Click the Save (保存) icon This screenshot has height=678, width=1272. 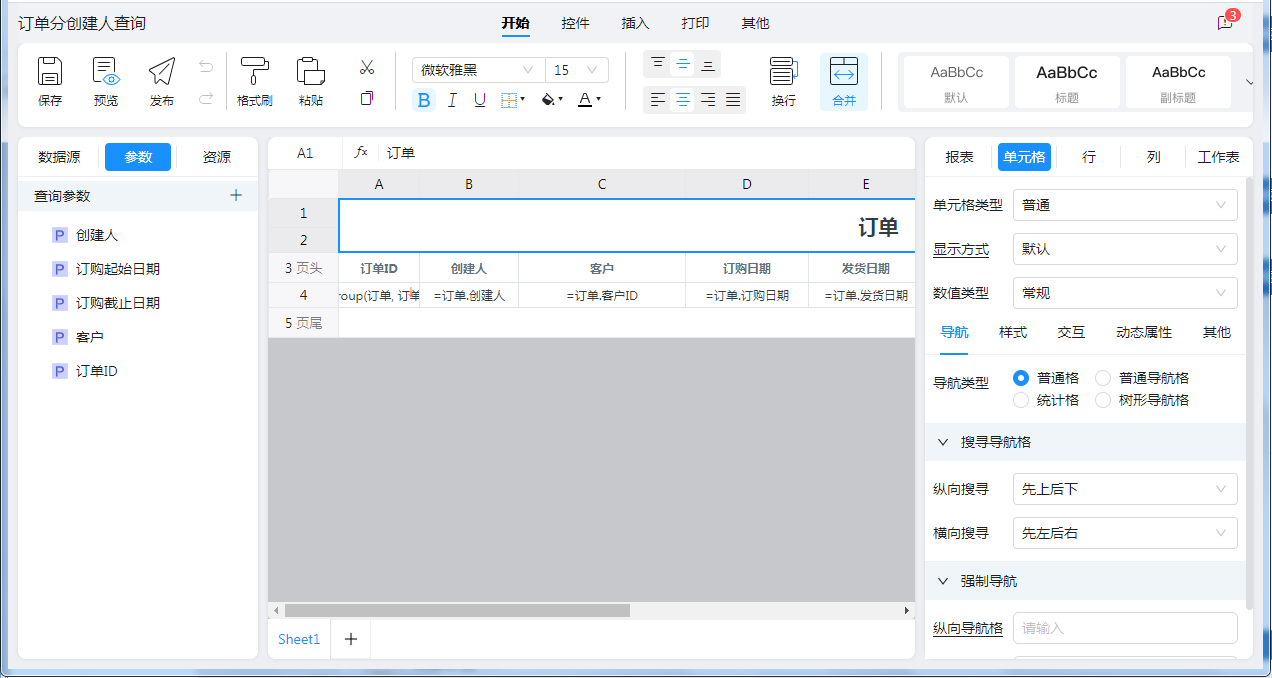50,72
